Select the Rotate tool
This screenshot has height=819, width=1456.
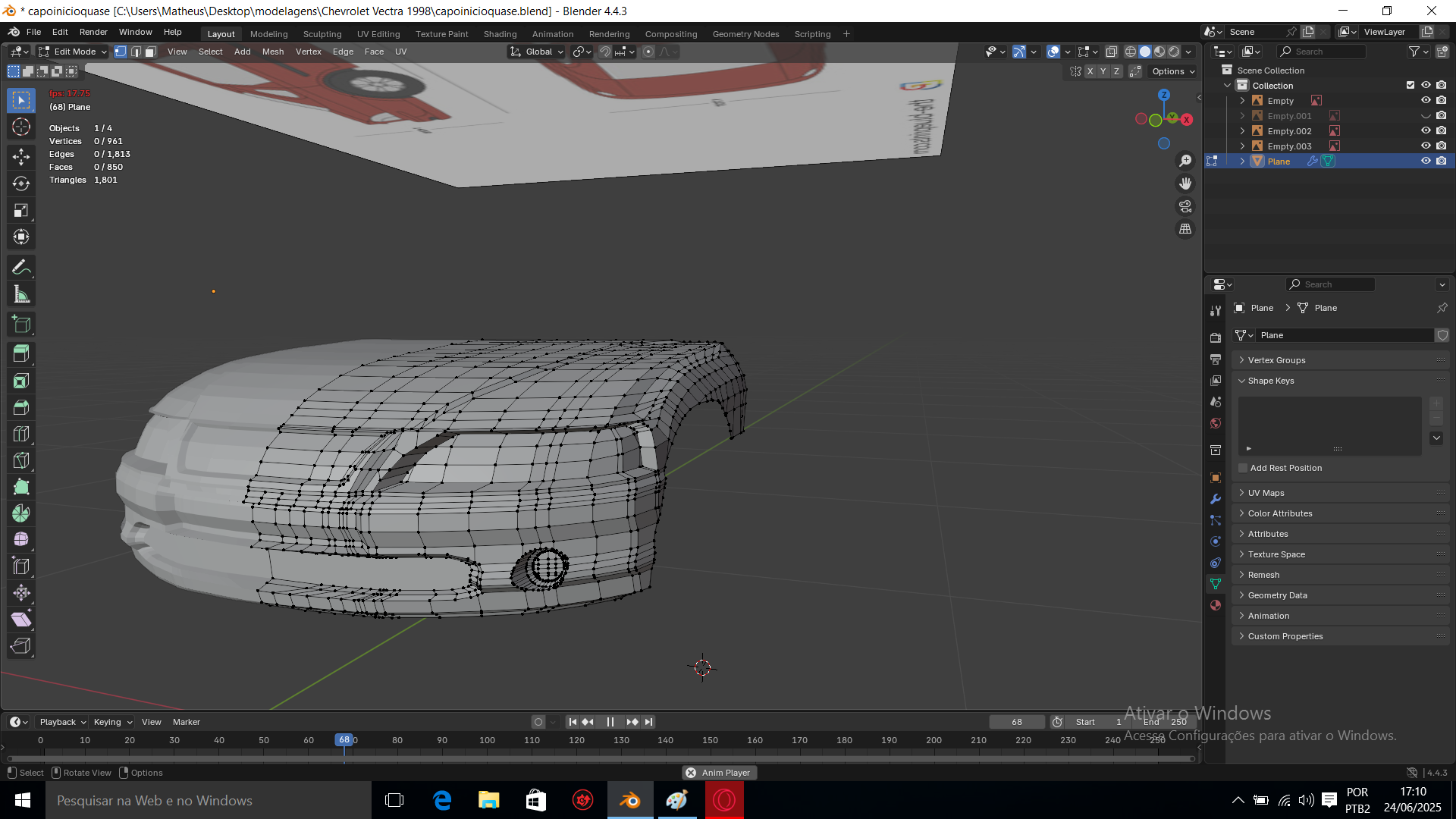(21, 184)
